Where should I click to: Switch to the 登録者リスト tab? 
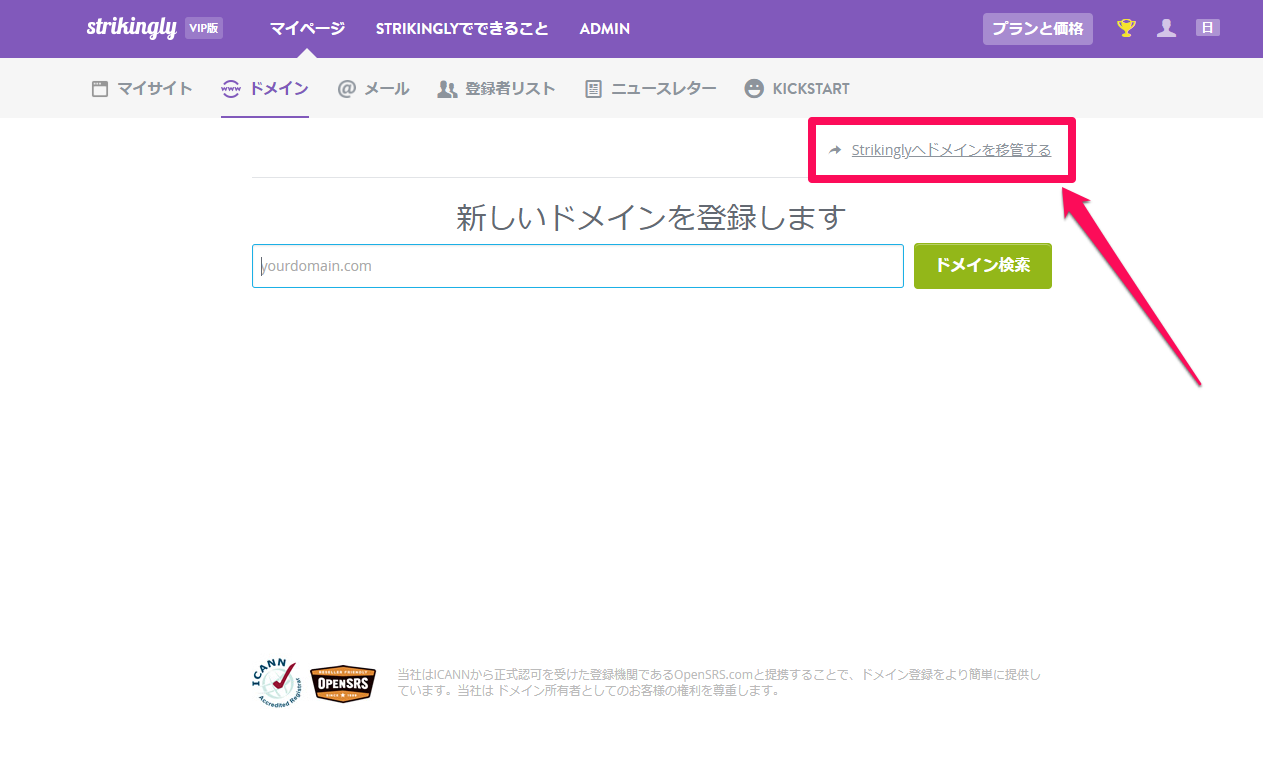[496, 88]
